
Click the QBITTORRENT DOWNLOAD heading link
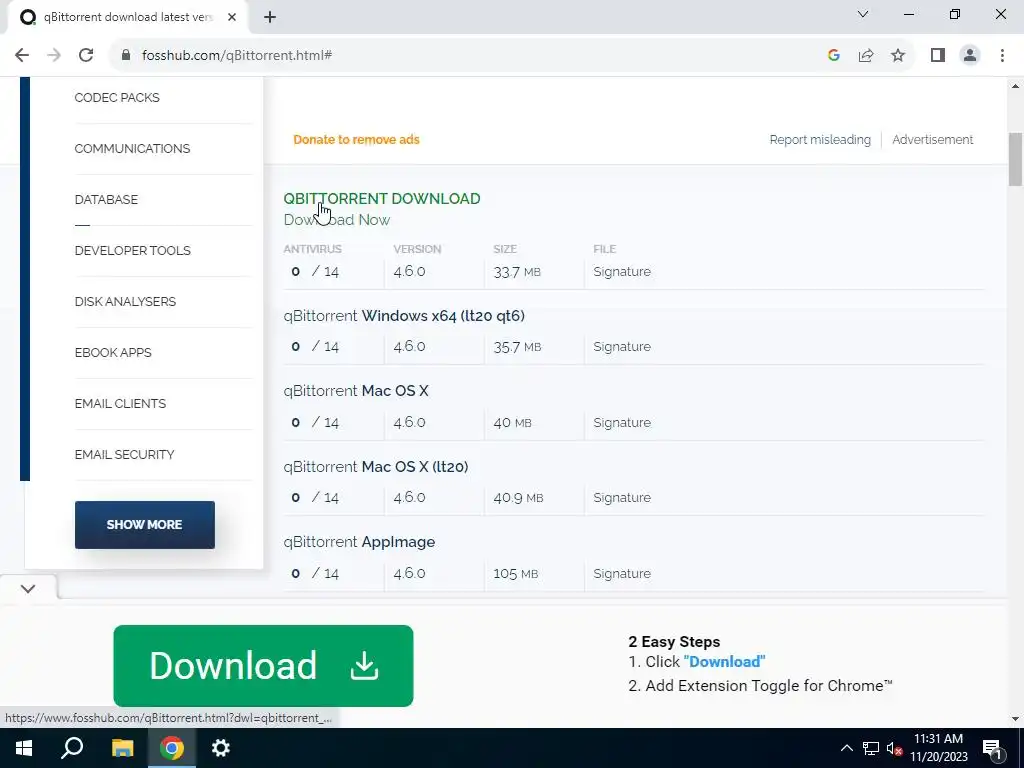pyautogui.click(x=381, y=199)
